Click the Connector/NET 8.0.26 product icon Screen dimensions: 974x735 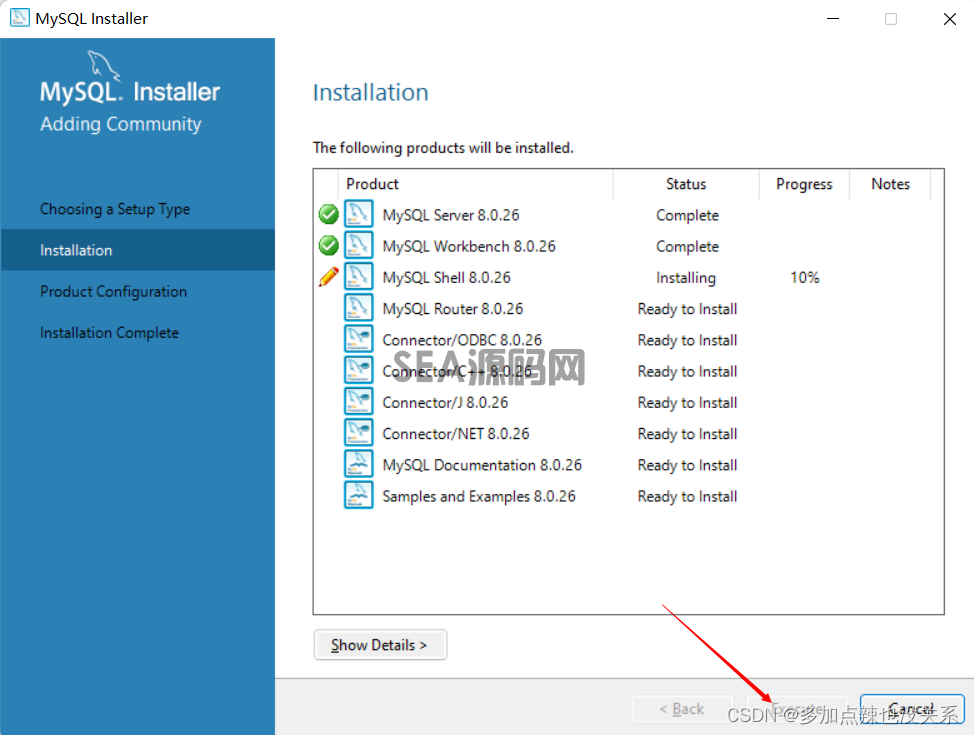click(358, 432)
